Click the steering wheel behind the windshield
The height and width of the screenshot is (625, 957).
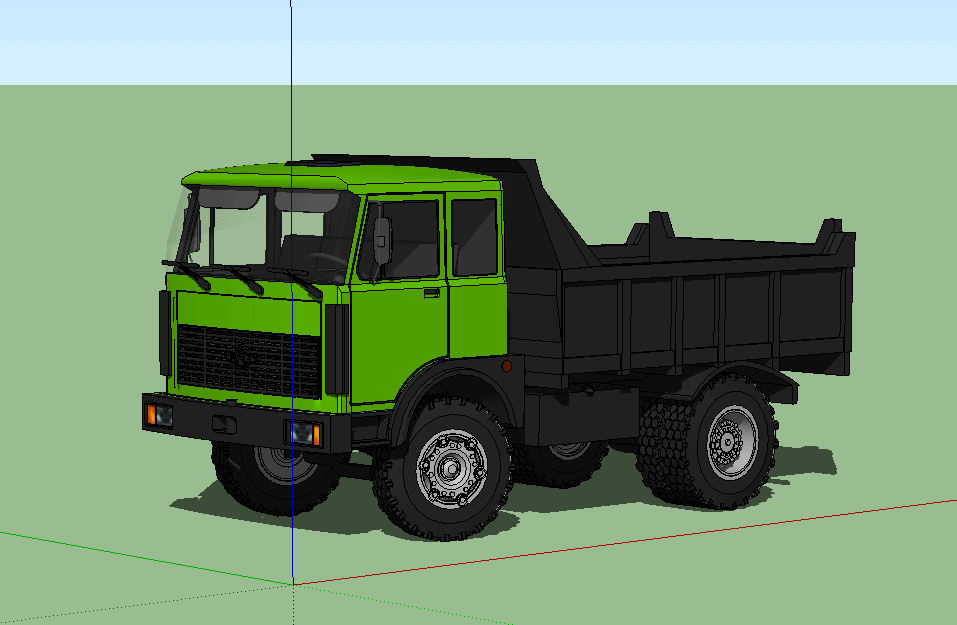327,263
